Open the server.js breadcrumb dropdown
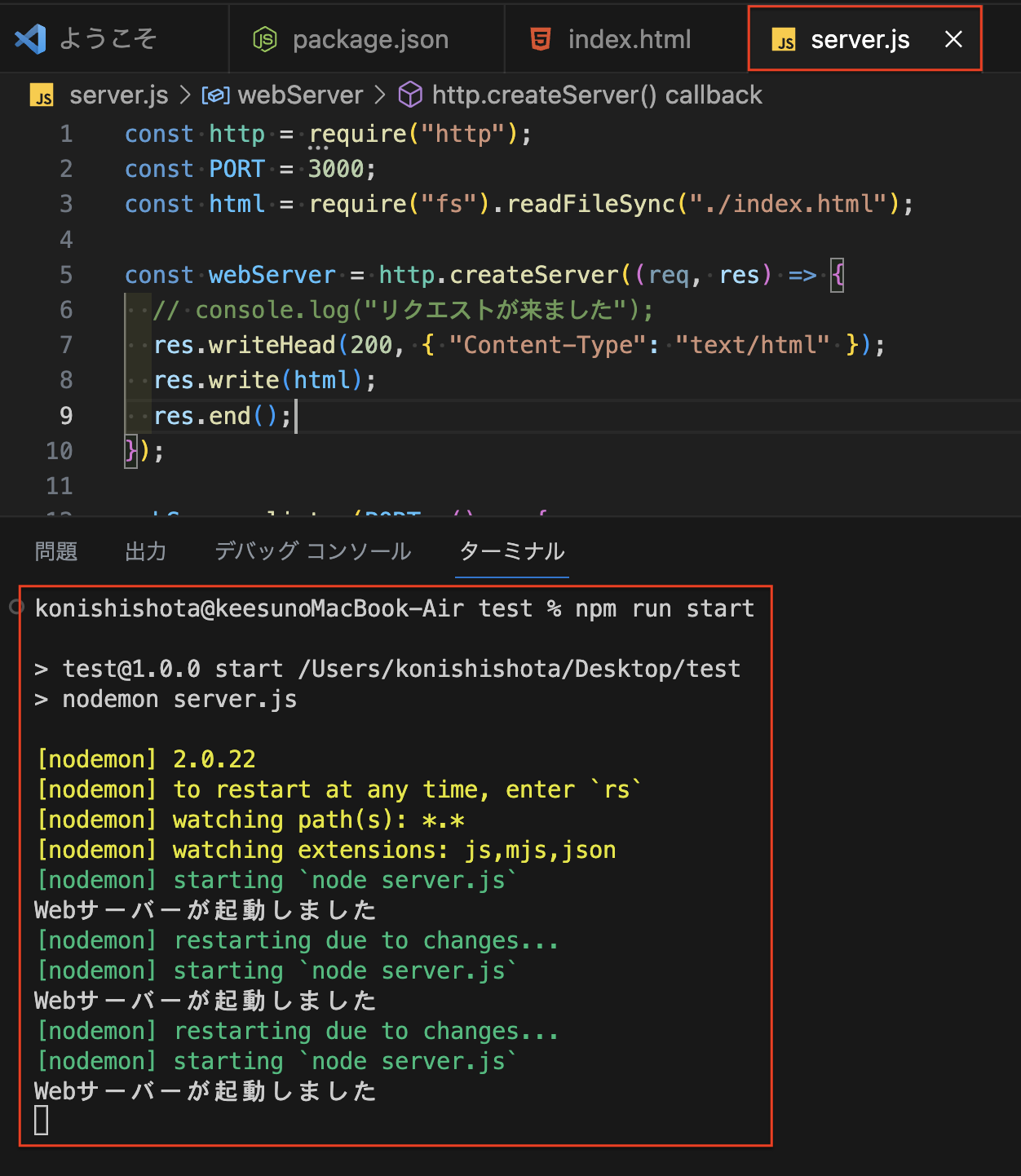Image resolution: width=1021 pixels, height=1176 pixels. [119, 95]
